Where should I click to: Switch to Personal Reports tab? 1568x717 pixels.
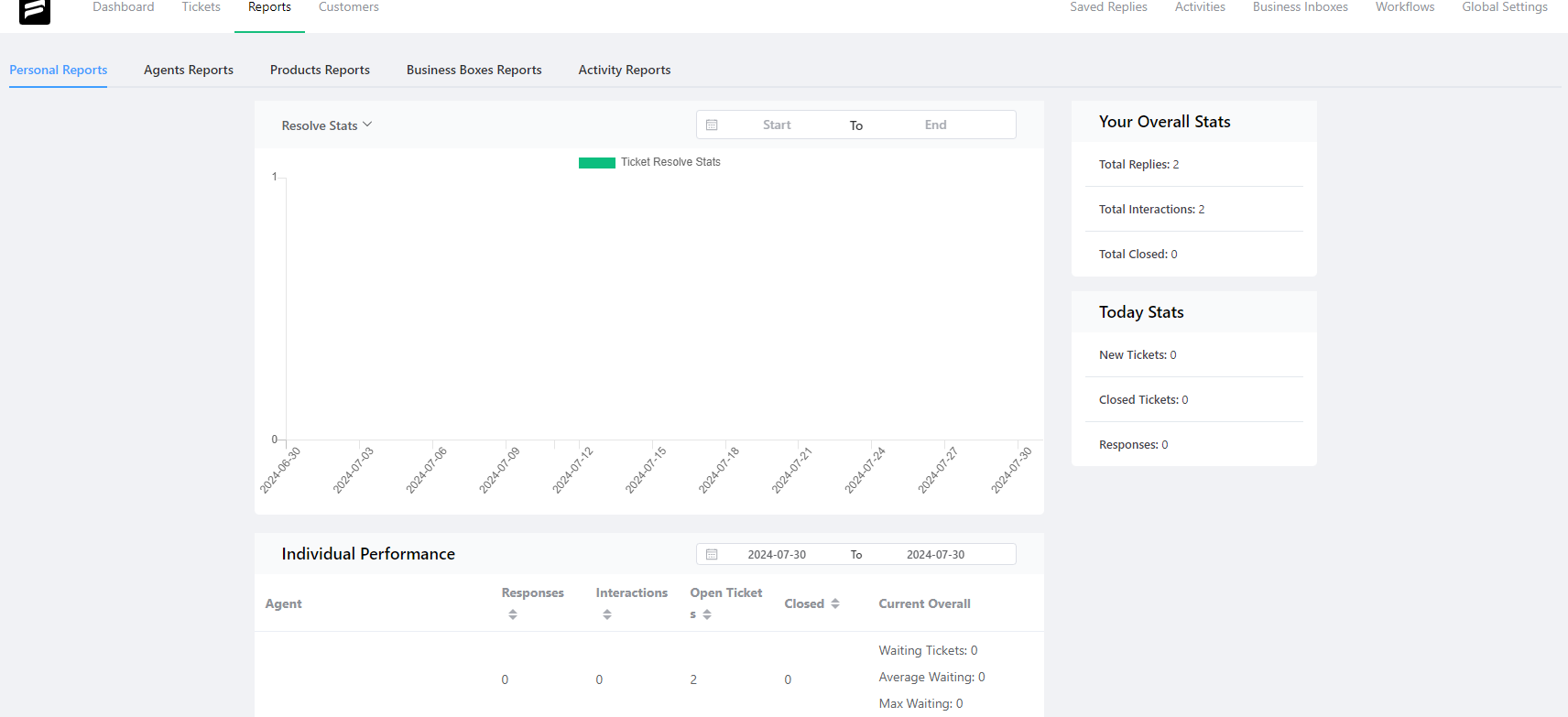point(59,70)
